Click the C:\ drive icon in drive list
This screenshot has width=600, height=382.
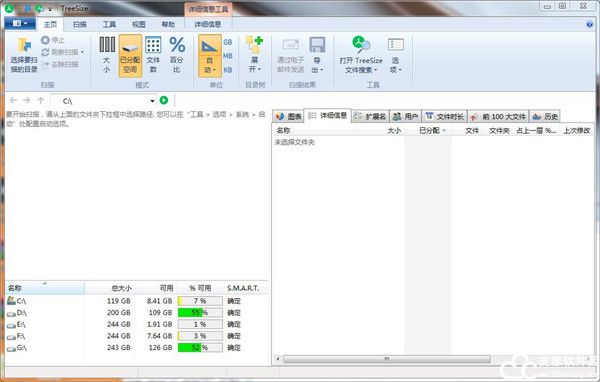11,301
